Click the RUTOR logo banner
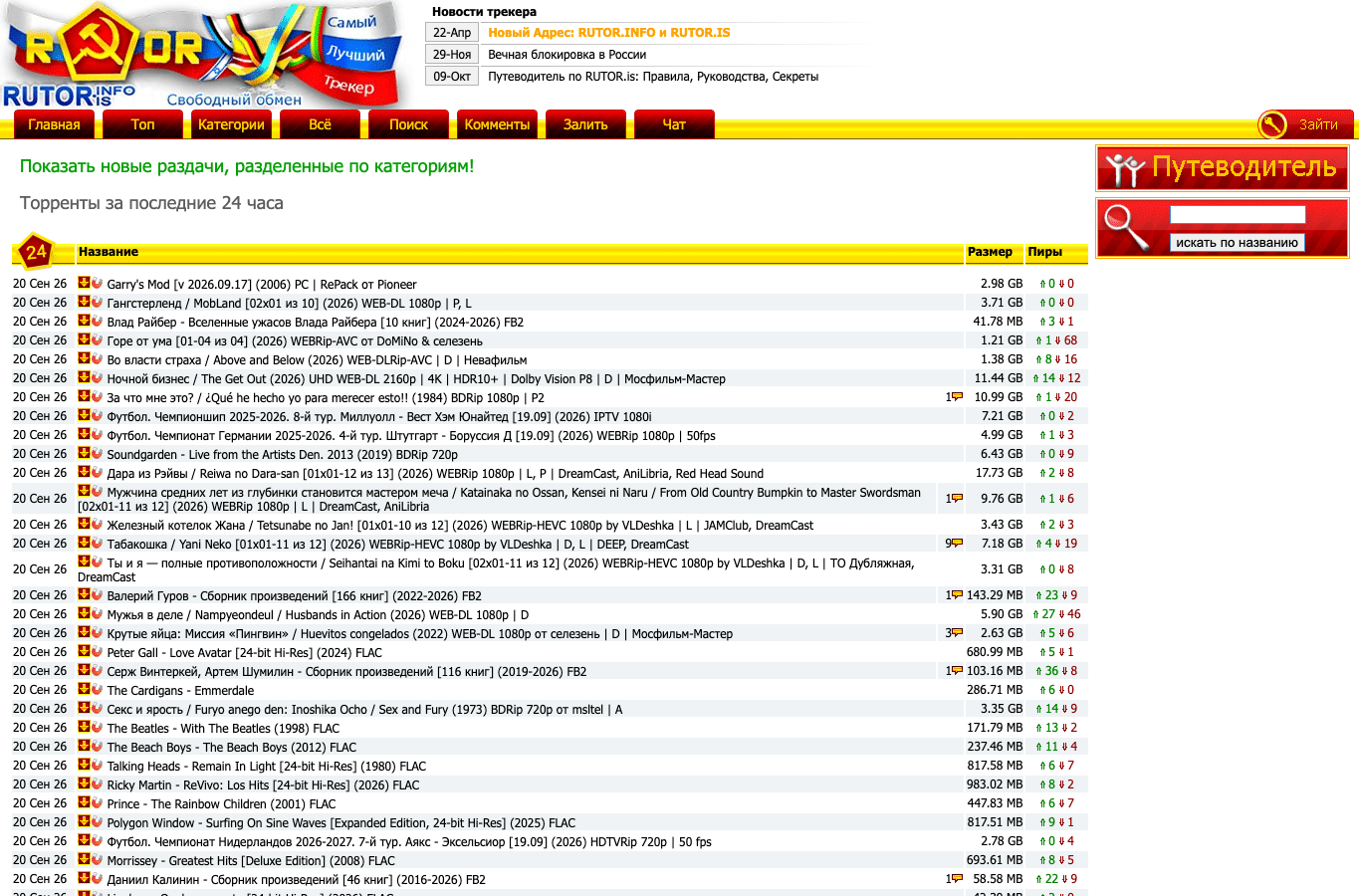1359x896 pixels. (204, 55)
